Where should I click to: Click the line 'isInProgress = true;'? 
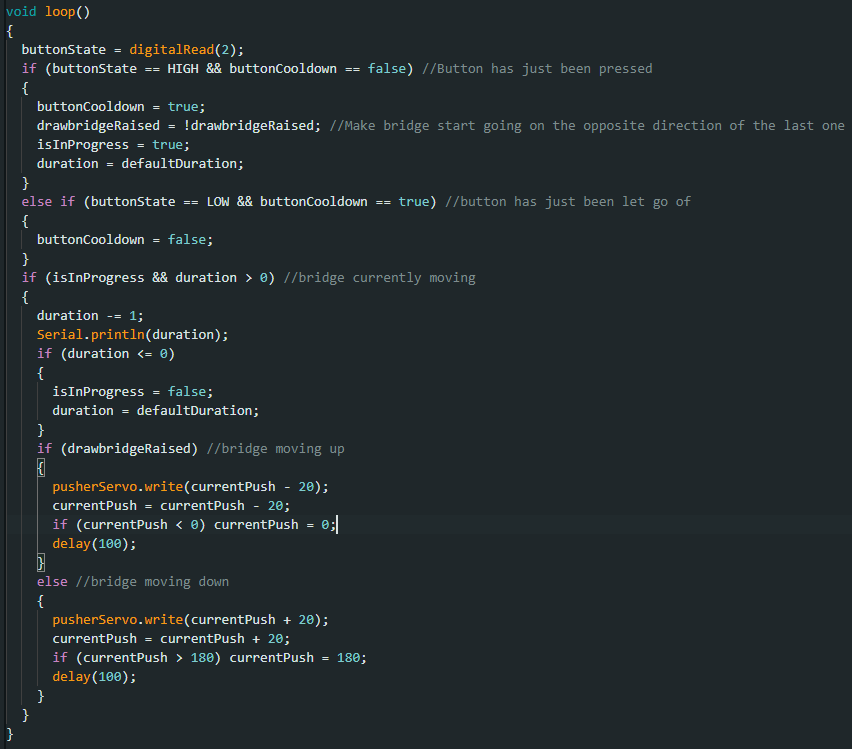click(113, 145)
